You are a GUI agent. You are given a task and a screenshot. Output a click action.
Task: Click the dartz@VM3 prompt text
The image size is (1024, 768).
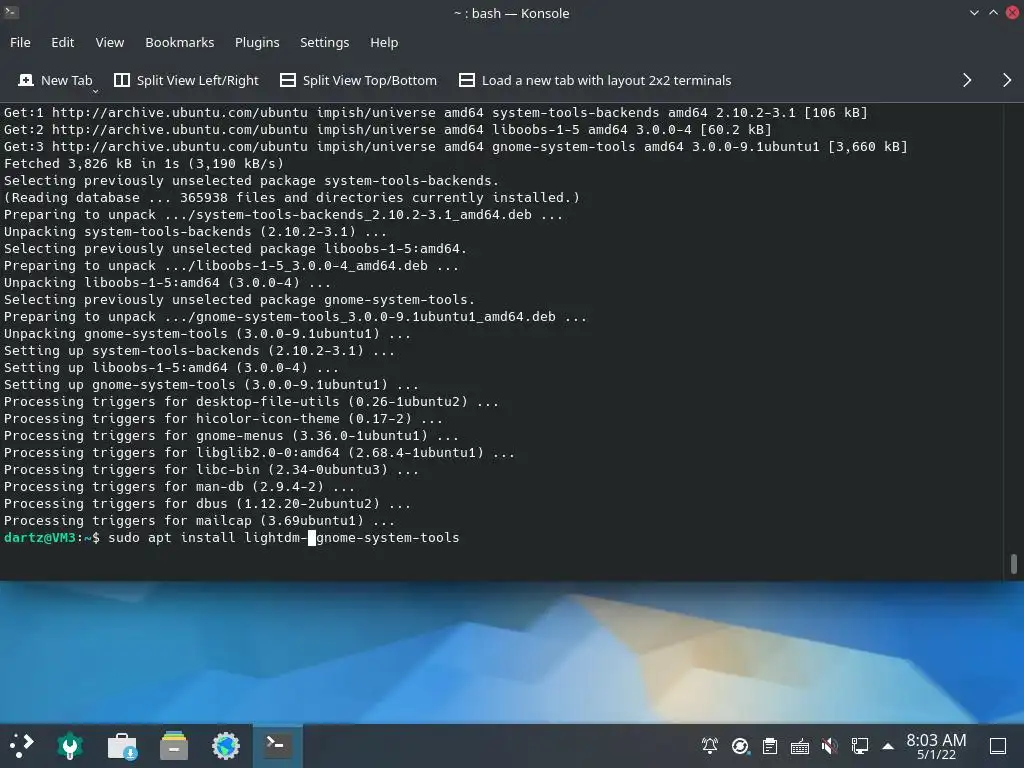point(40,537)
